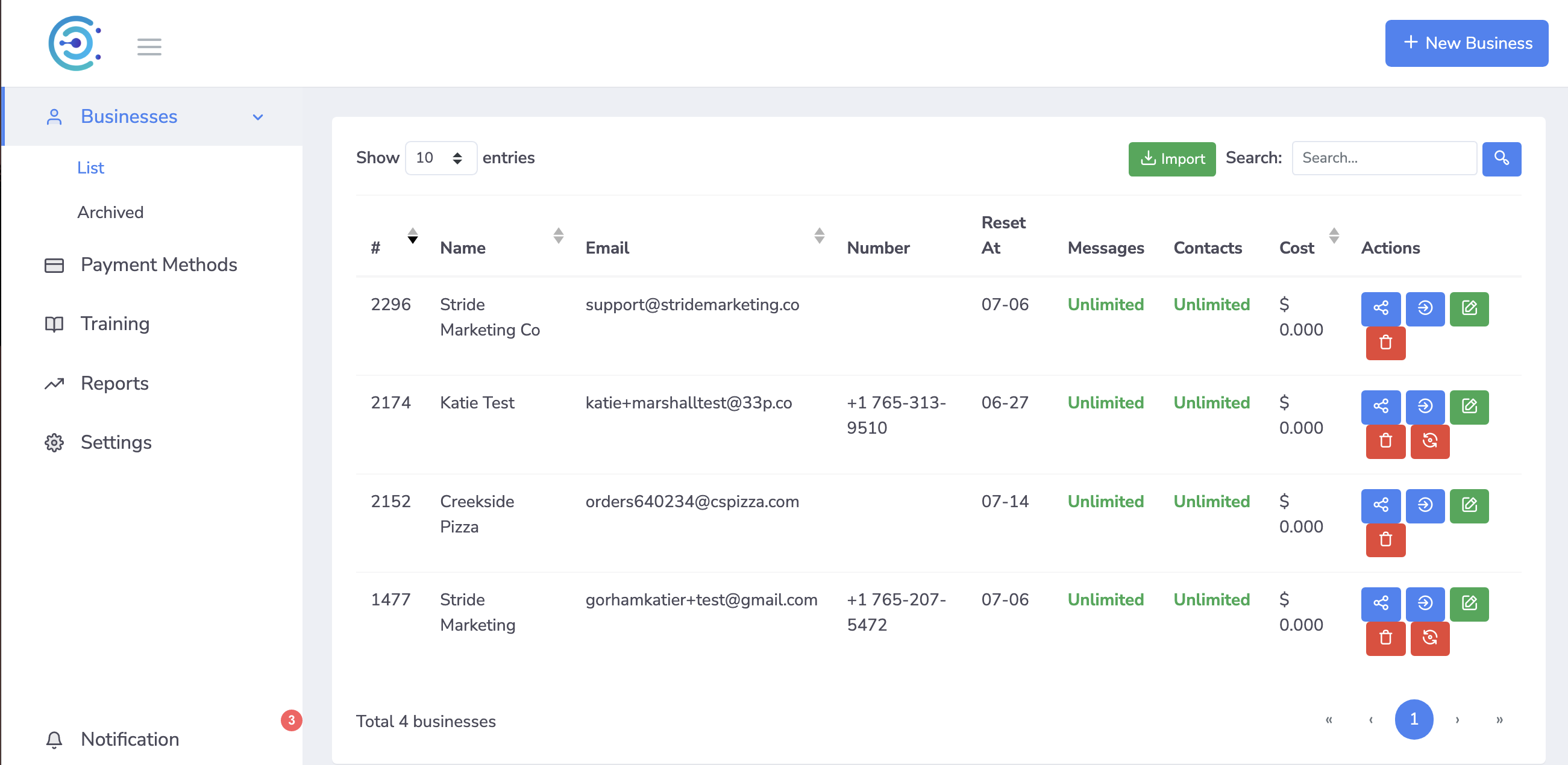The image size is (1568, 765).
Task: Open the Archived businesses list
Action: [x=110, y=212]
